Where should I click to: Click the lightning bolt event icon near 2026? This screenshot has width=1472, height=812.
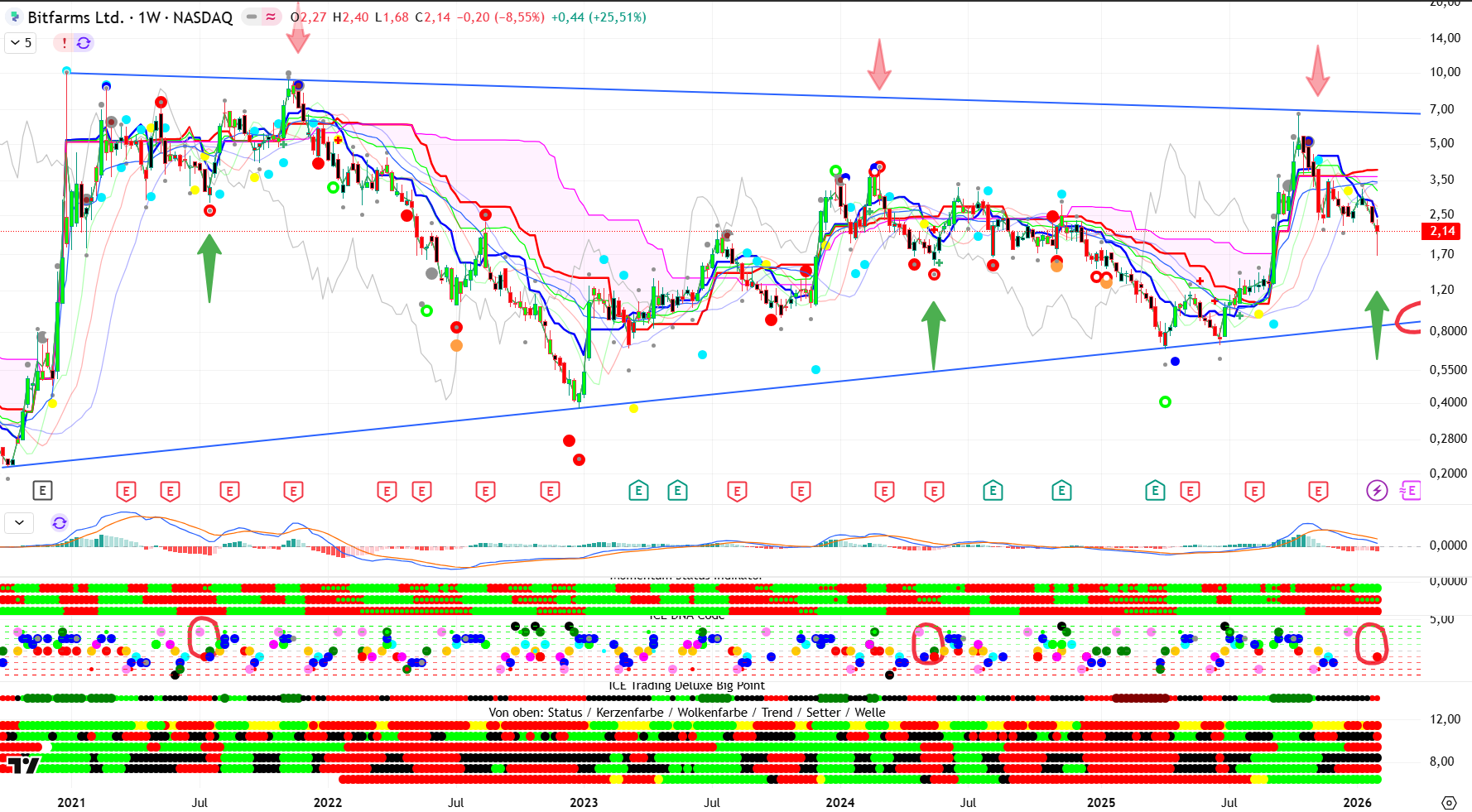[x=1376, y=491]
